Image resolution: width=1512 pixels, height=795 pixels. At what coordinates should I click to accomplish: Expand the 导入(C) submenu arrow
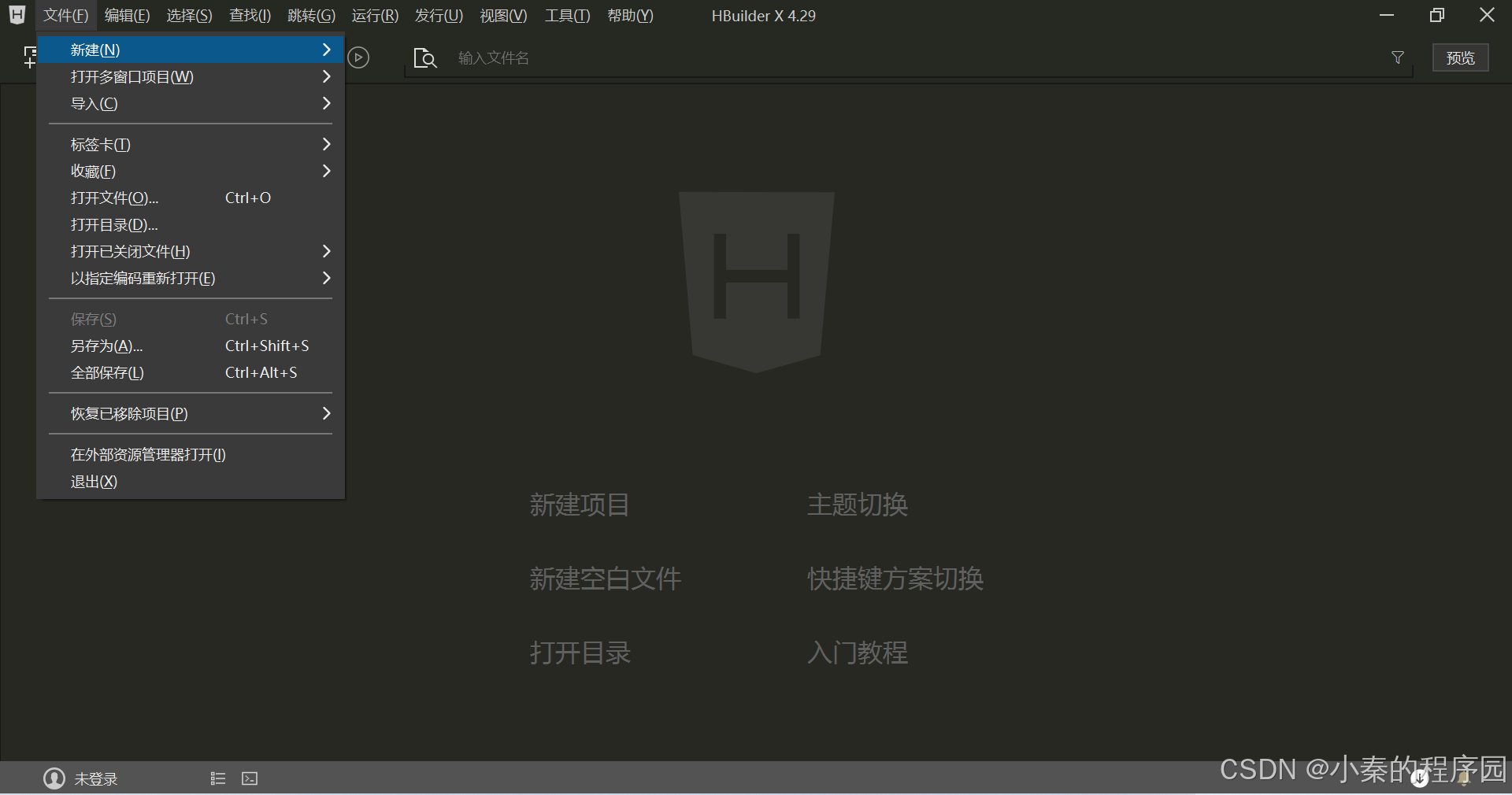click(x=327, y=103)
